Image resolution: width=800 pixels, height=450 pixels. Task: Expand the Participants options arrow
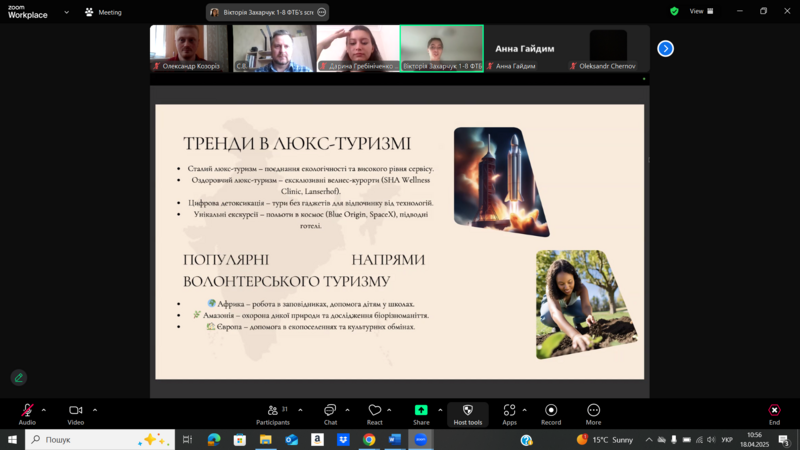point(300,410)
